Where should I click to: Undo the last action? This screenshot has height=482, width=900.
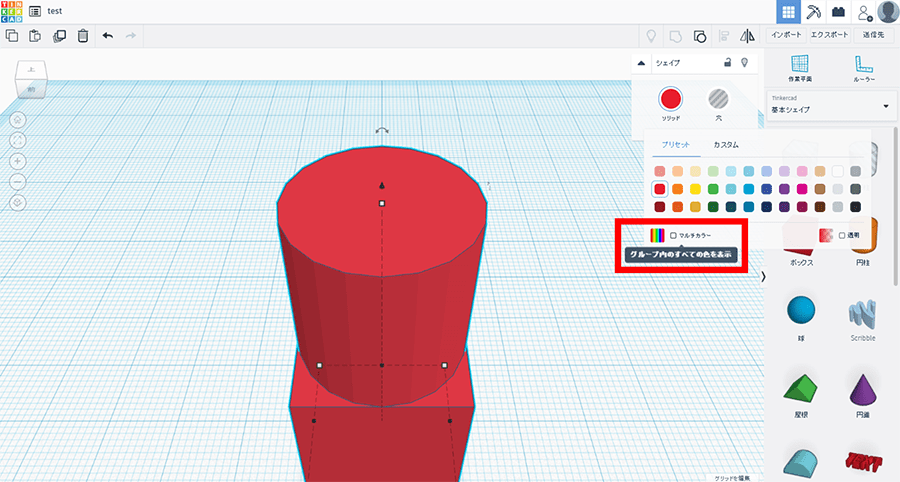coord(107,36)
